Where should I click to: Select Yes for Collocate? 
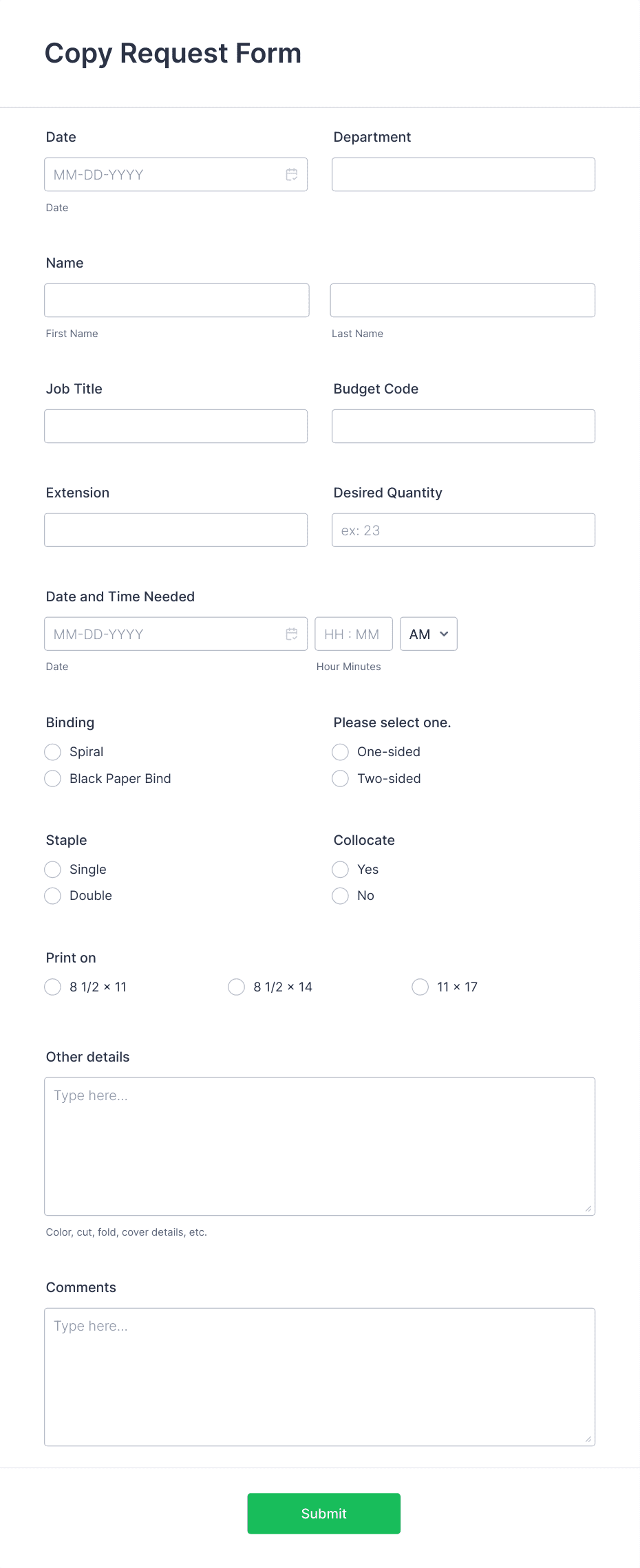[339, 869]
